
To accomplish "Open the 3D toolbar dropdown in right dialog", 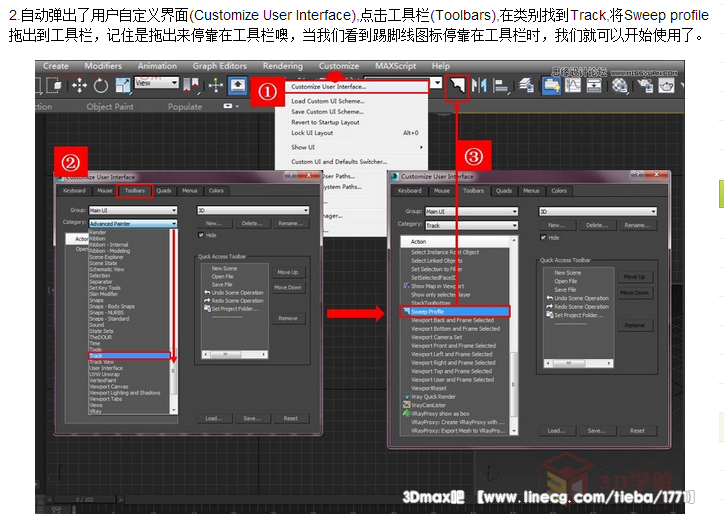I will tap(598, 212).
